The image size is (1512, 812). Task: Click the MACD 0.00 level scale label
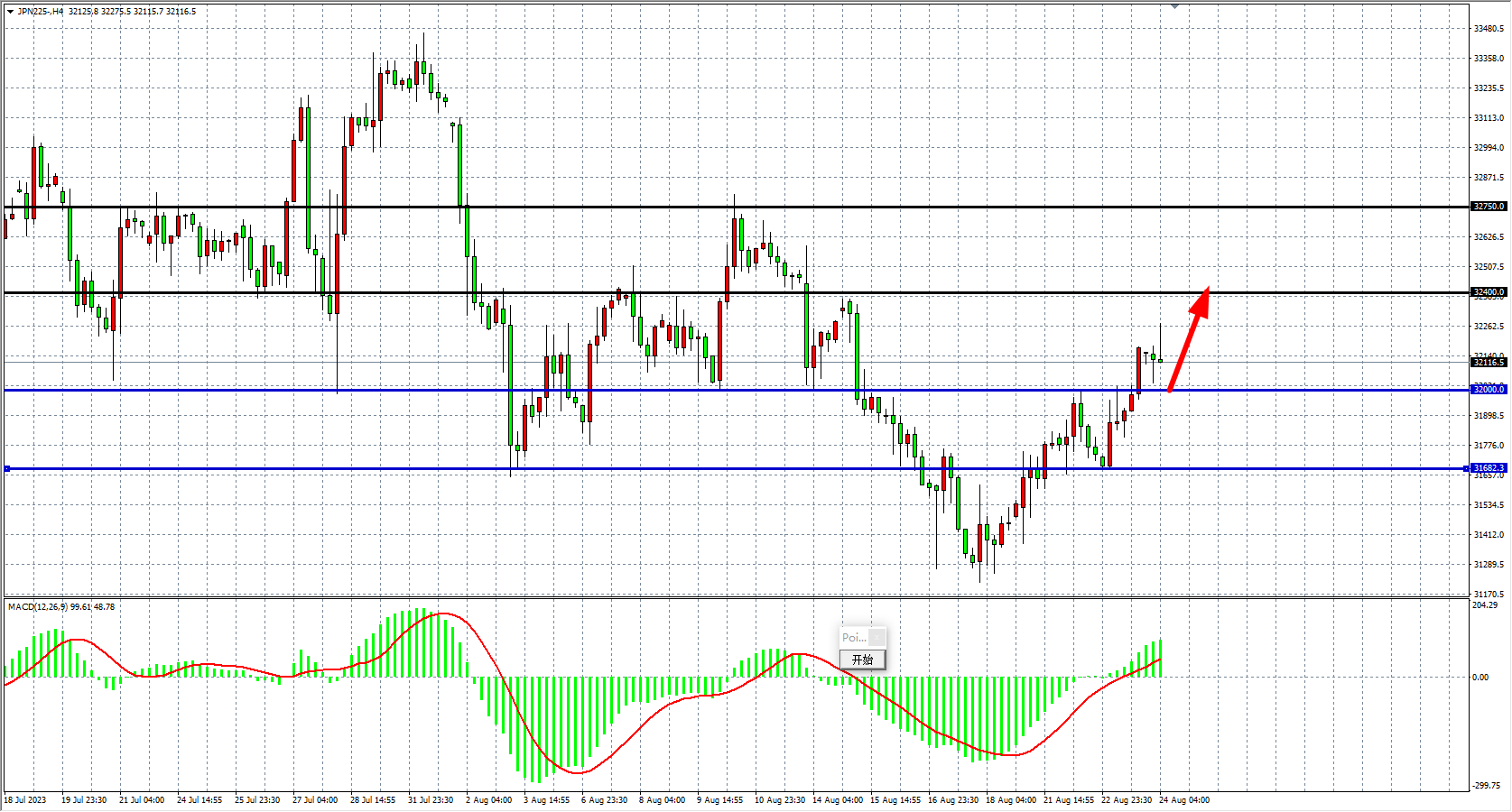pyautogui.click(x=1480, y=677)
